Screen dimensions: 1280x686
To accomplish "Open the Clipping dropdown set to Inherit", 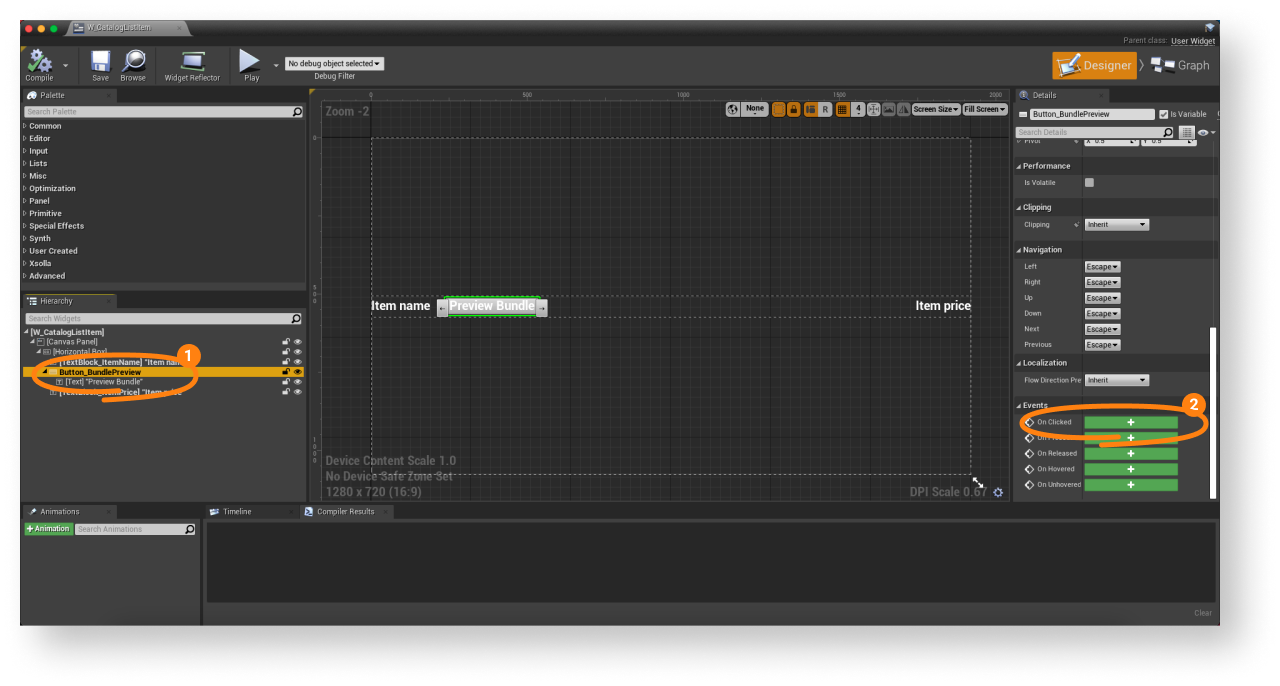I will click(x=1116, y=225).
